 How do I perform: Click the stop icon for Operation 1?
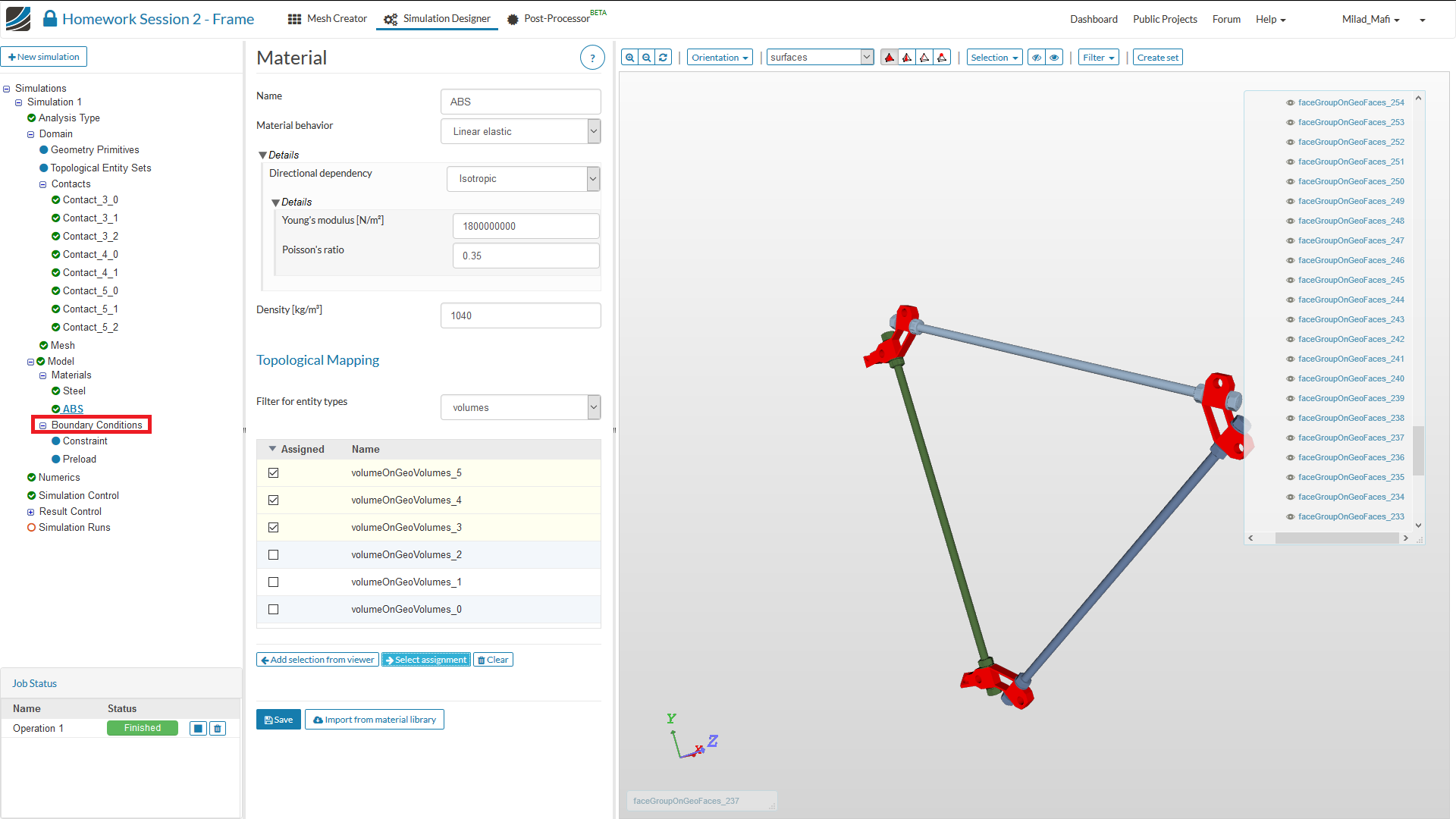pyautogui.click(x=198, y=729)
